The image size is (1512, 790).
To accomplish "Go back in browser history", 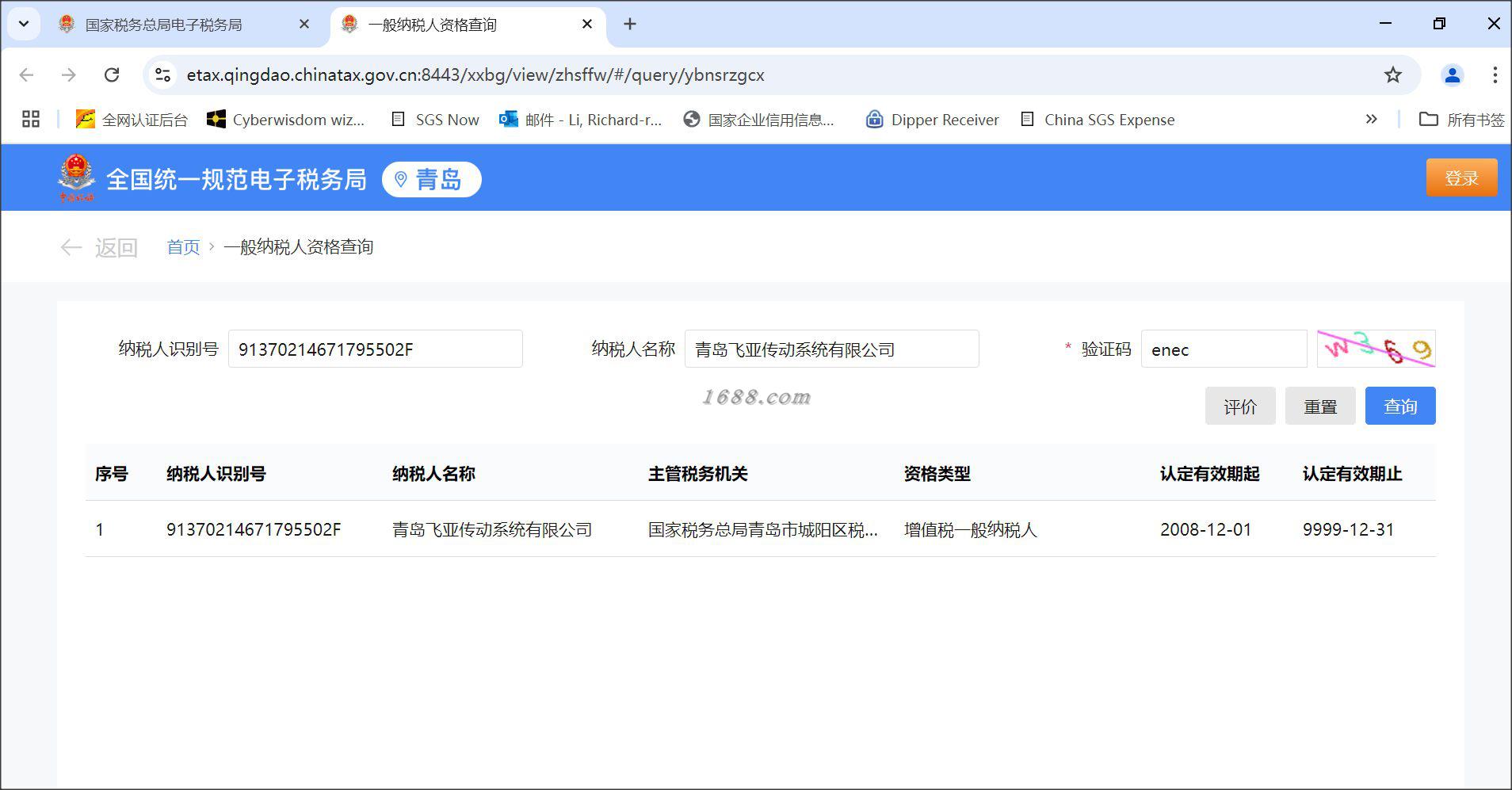I will point(26,74).
